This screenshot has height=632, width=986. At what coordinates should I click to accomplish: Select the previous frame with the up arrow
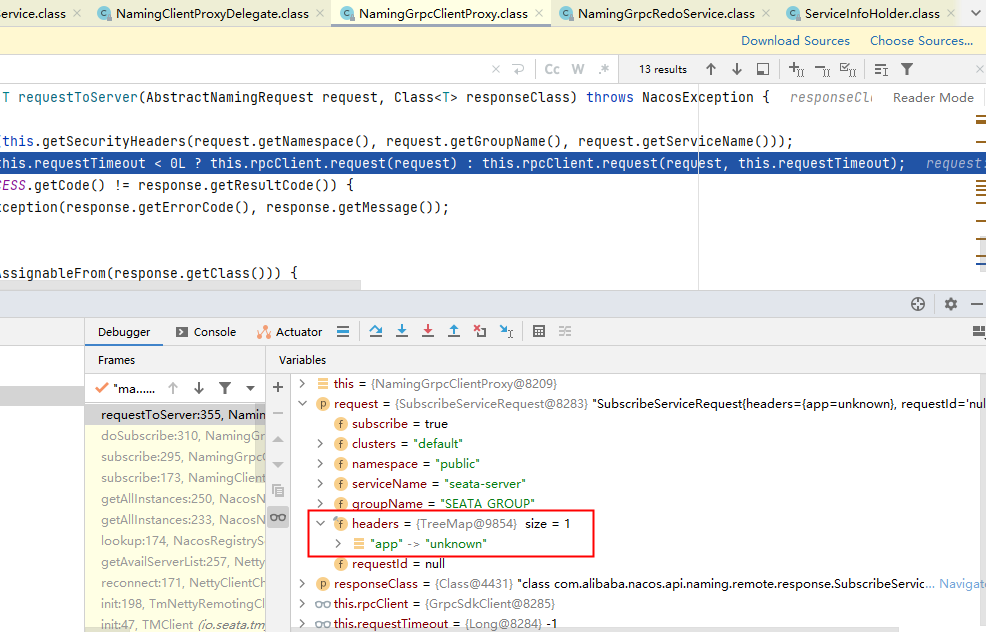click(173, 388)
